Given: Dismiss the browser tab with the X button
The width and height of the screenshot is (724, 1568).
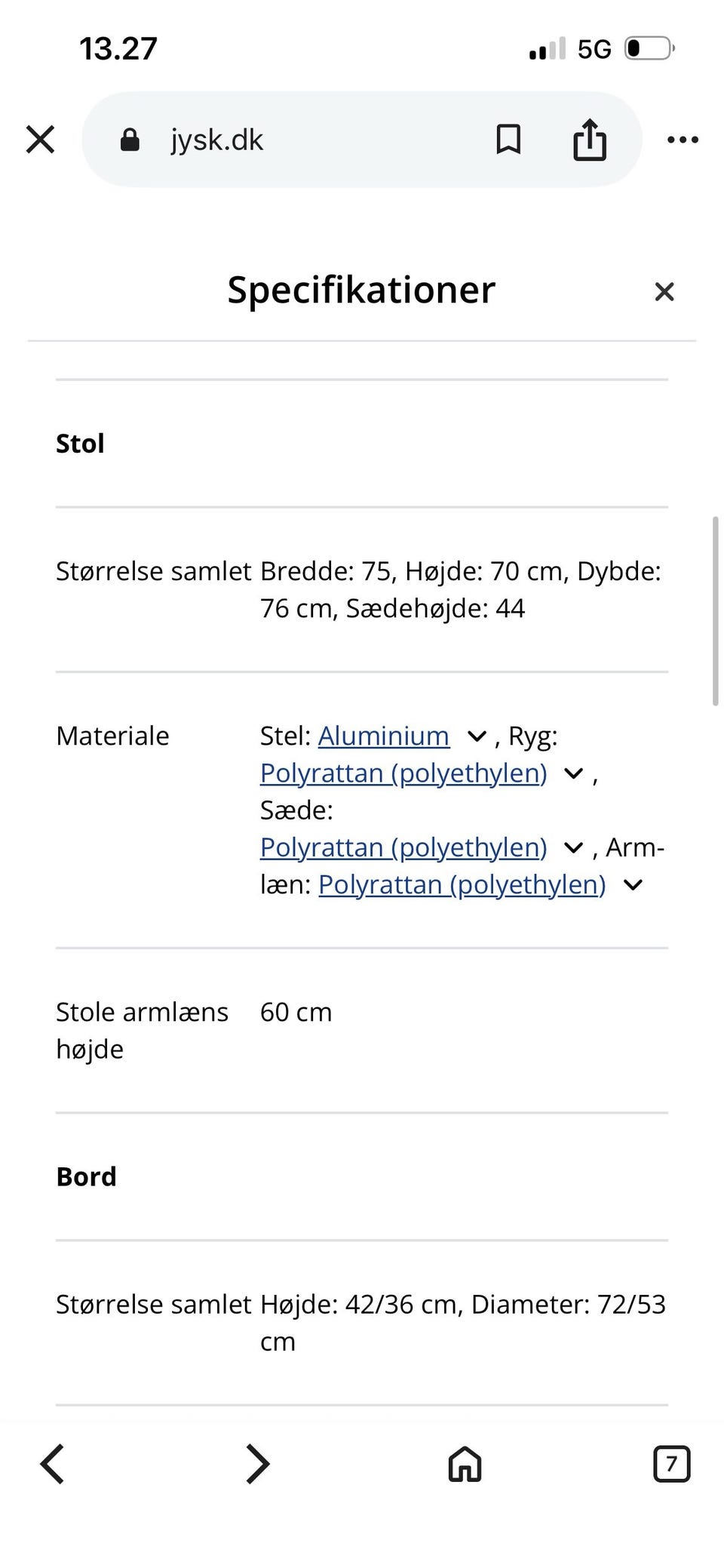Looking at the screenshot, I should pos(40,139).
